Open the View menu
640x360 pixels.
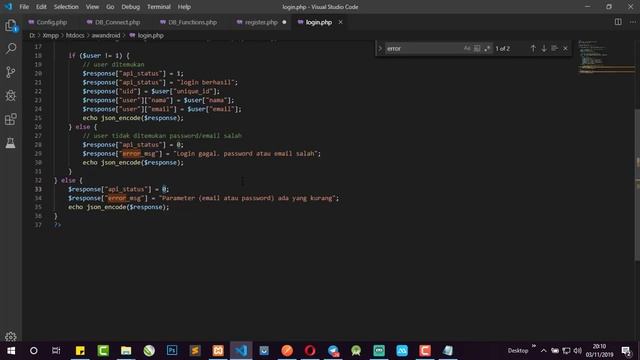tap(92, 7)
